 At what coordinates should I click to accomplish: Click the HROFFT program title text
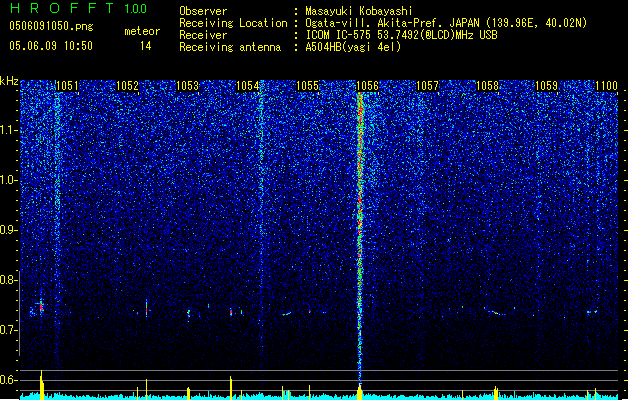[x=62, y=8]
